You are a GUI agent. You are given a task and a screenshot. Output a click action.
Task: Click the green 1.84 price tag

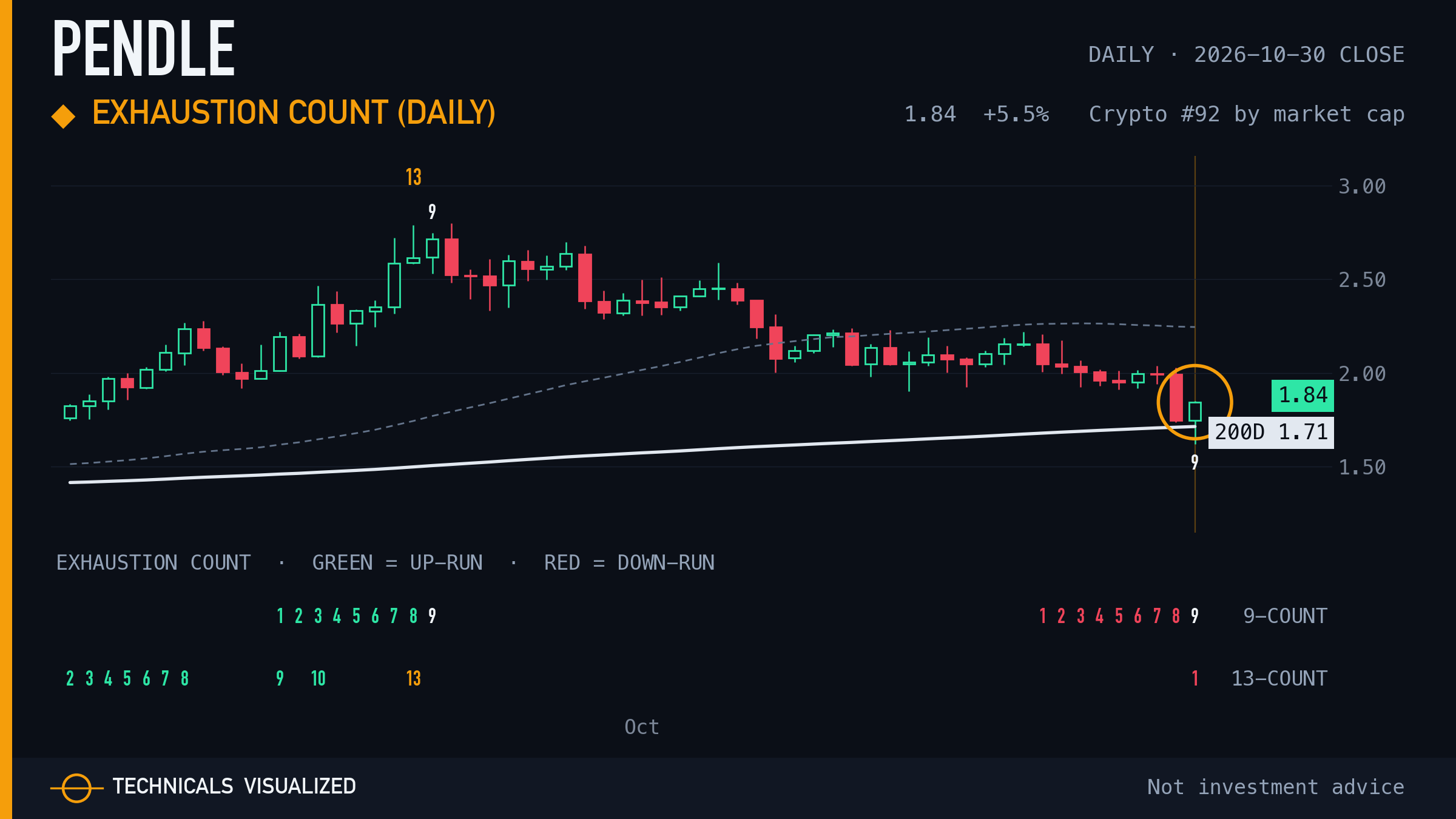1303,396
